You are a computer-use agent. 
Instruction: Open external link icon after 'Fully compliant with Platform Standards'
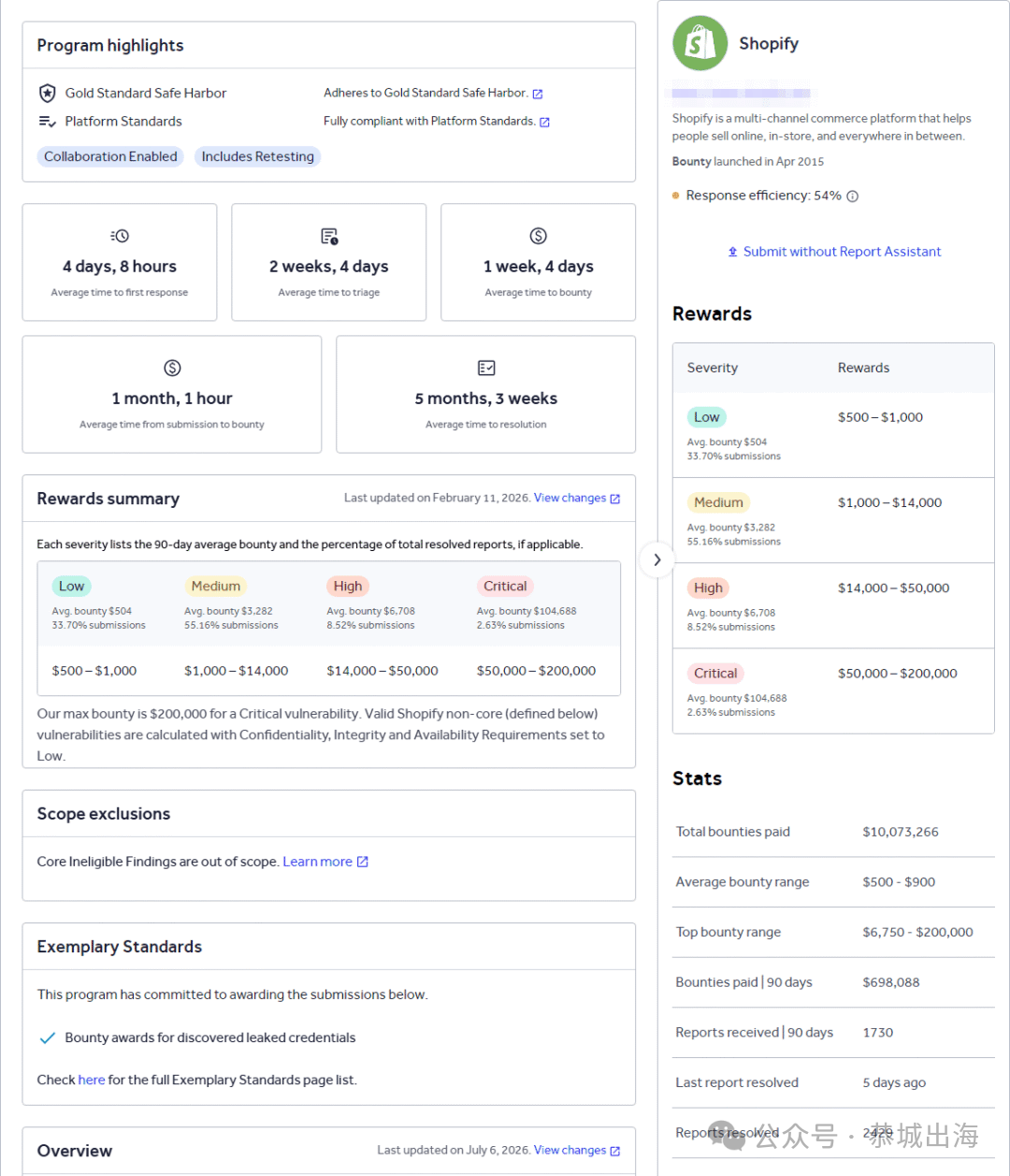click(544, 122)
